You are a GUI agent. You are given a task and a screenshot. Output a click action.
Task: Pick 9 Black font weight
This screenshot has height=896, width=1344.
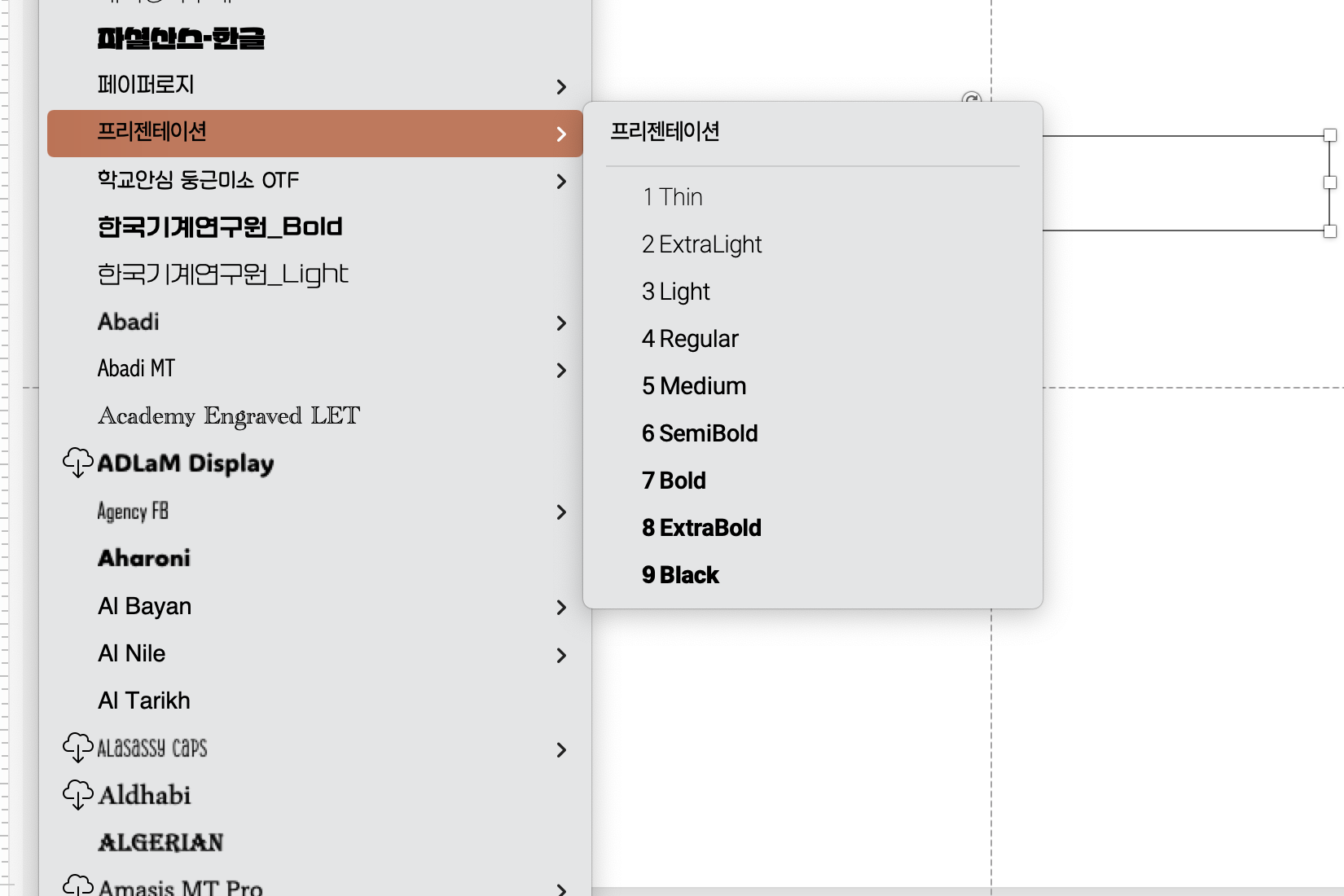680,575
